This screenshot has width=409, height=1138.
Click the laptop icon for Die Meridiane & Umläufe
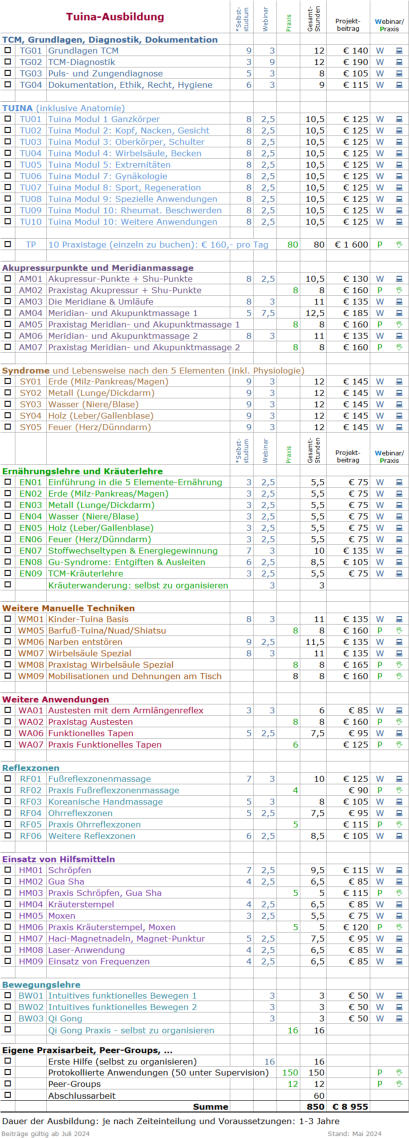[399, 301]
